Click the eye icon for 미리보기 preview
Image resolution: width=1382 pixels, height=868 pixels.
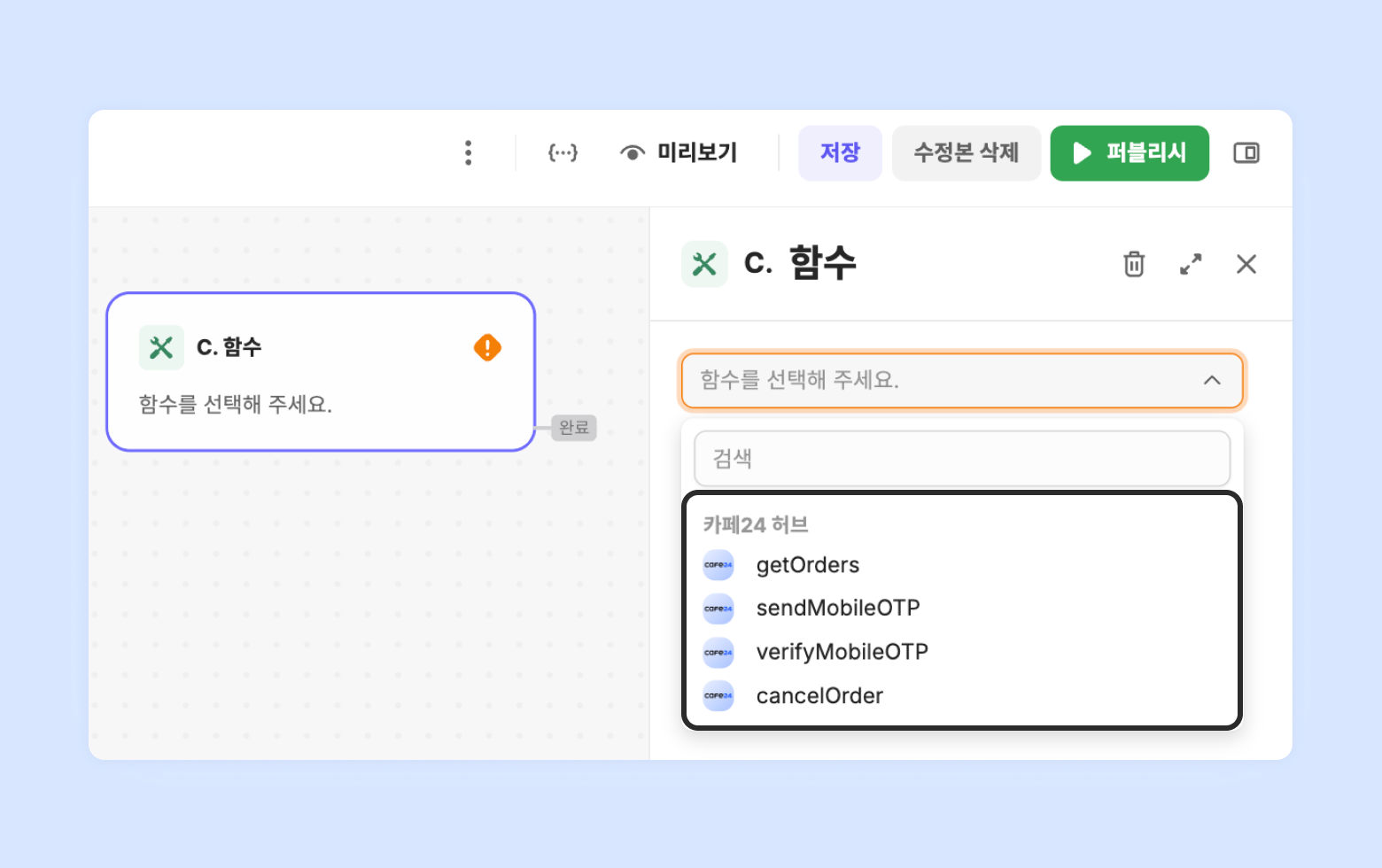(x=632, y=153)
